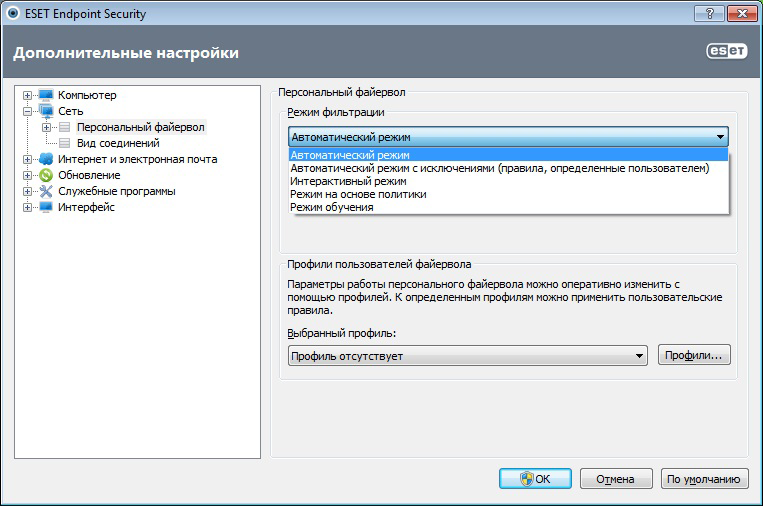Click the help question mark button
This screenshot has height=506, width=763.
pyautogui.click(x=709, y=14)
